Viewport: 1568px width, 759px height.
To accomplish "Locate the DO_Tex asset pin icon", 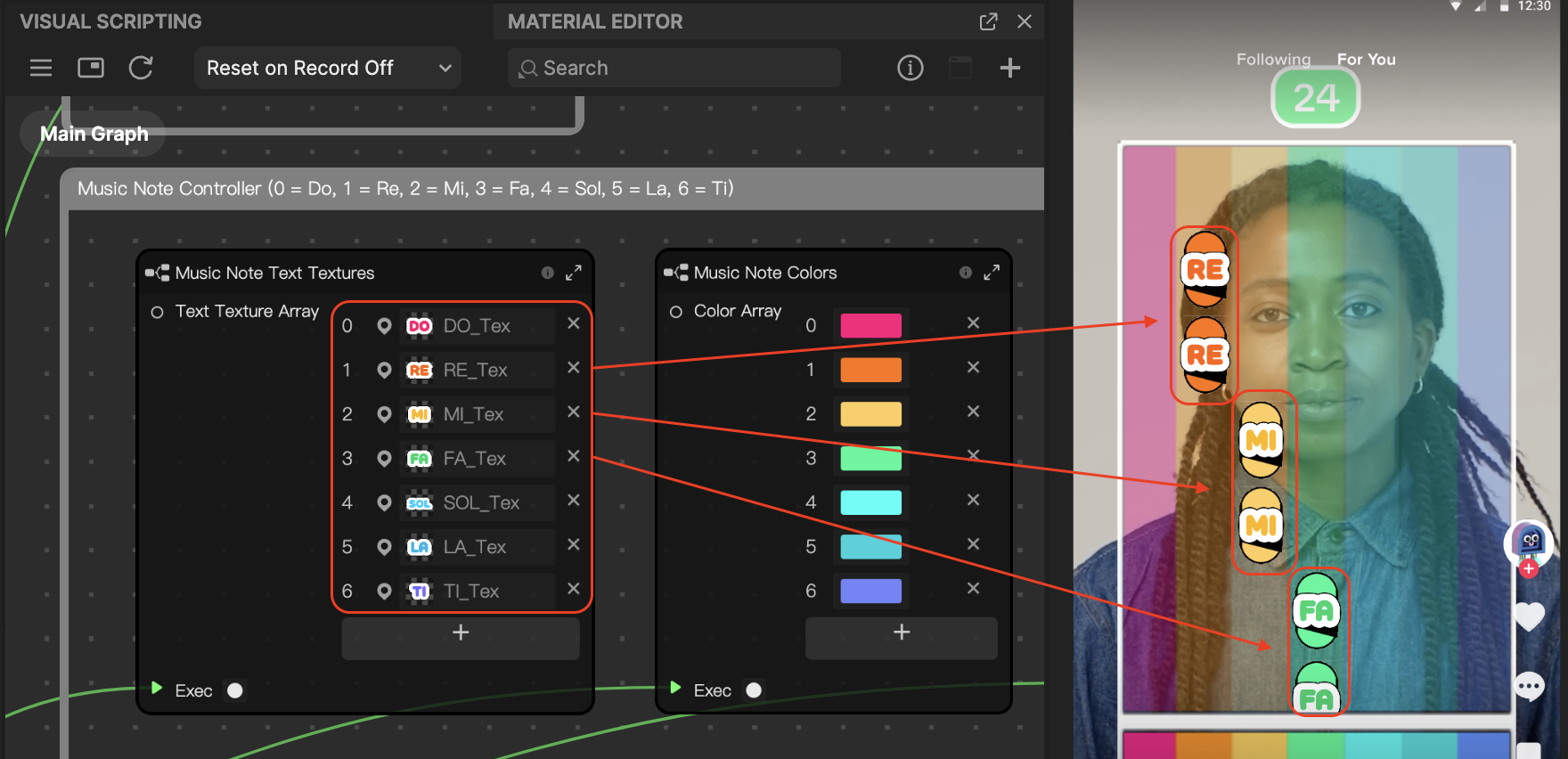I will (384, 326).
